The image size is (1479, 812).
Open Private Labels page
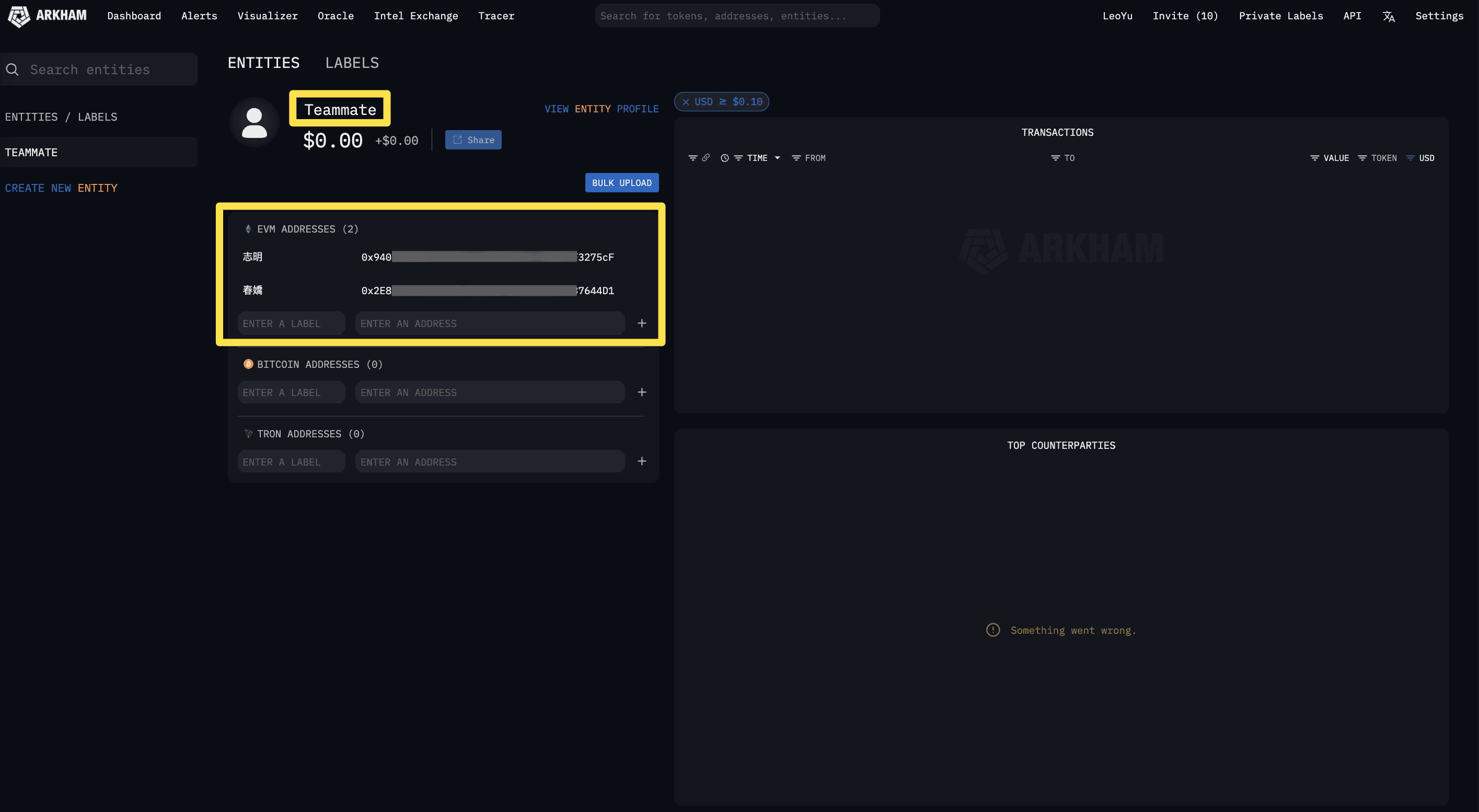click(x=1280, y=16)
